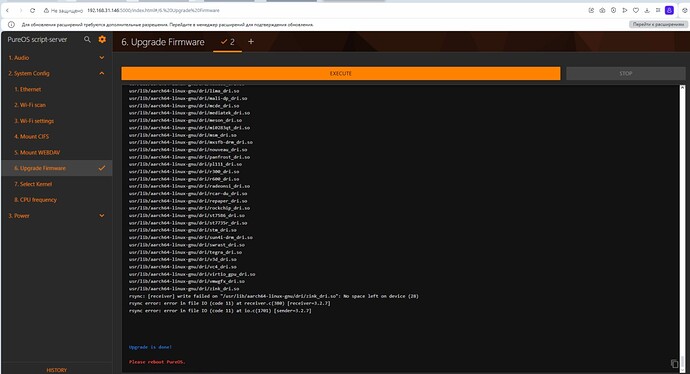Image resolution: width=690 pixels, height=374 pixels.
Task: Open the browser downloads icon
Action: tap(647, 10)
